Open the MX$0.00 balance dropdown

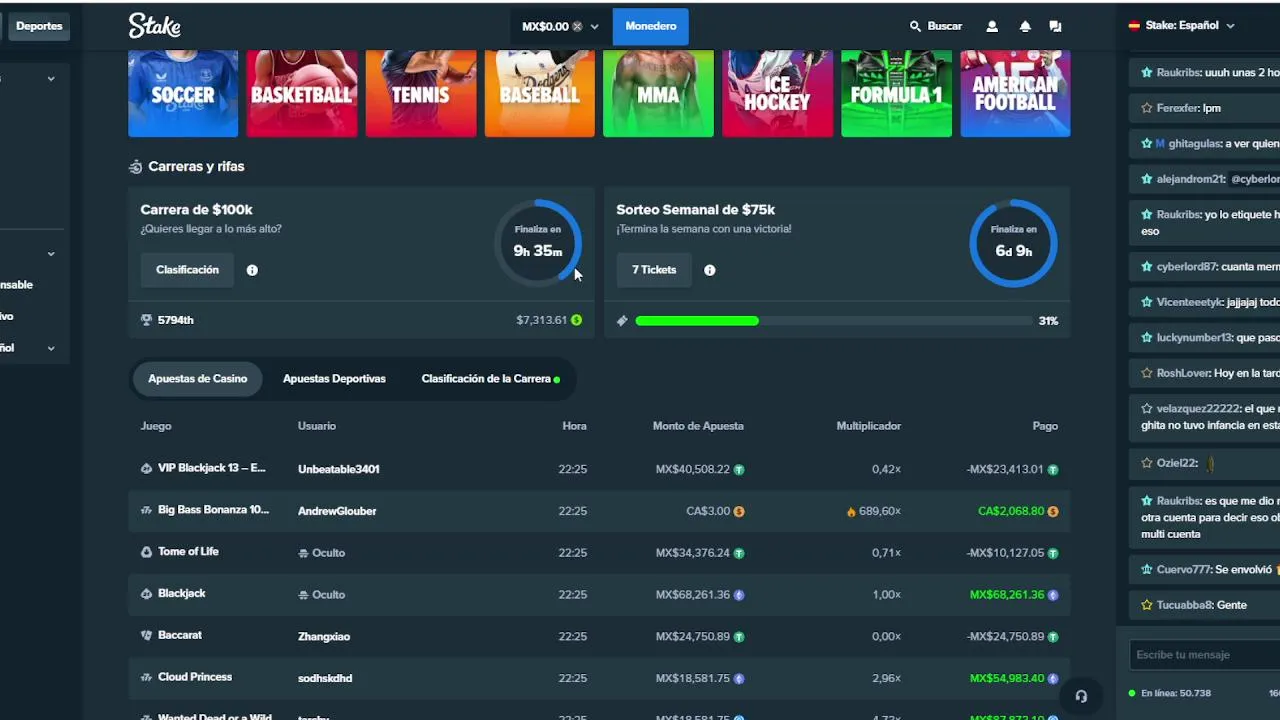pyautogui.click(x=560, y=27)
